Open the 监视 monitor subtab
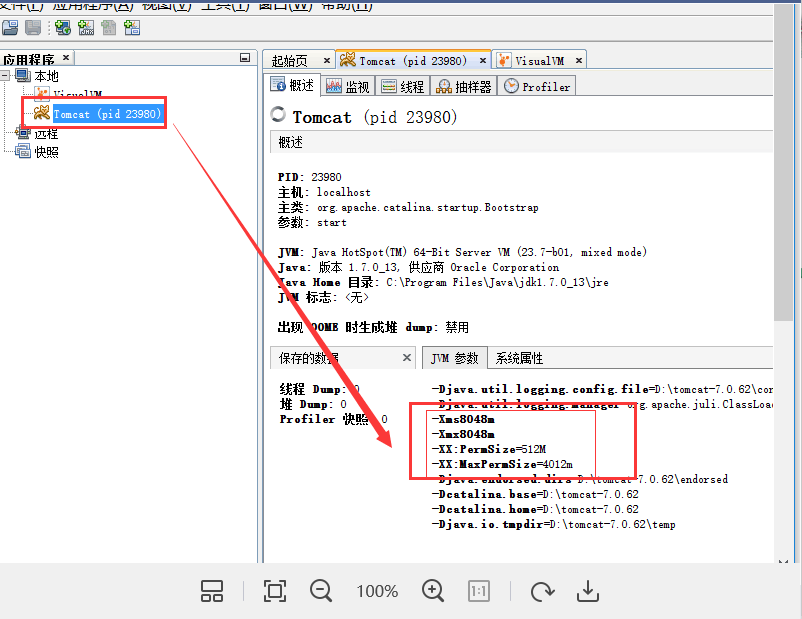 tap(348, 86)
